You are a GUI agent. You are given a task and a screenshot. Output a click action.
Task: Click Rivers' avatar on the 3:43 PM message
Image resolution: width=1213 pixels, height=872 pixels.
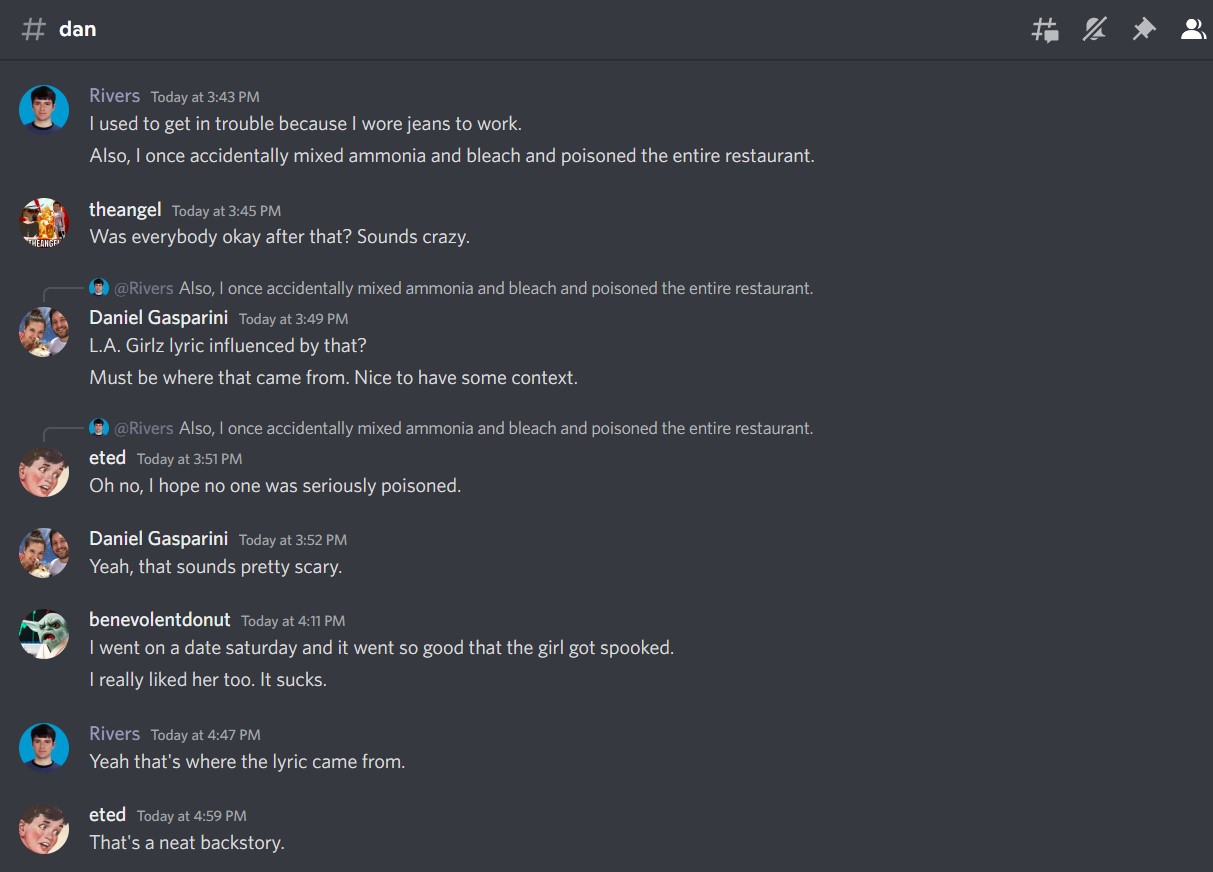pos(44,109)
